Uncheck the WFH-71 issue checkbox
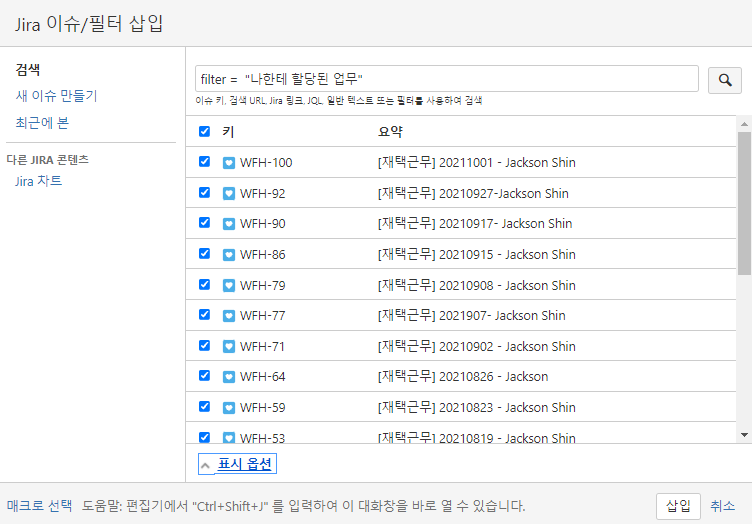The image size is (752, 524). (x=204, y=345)
